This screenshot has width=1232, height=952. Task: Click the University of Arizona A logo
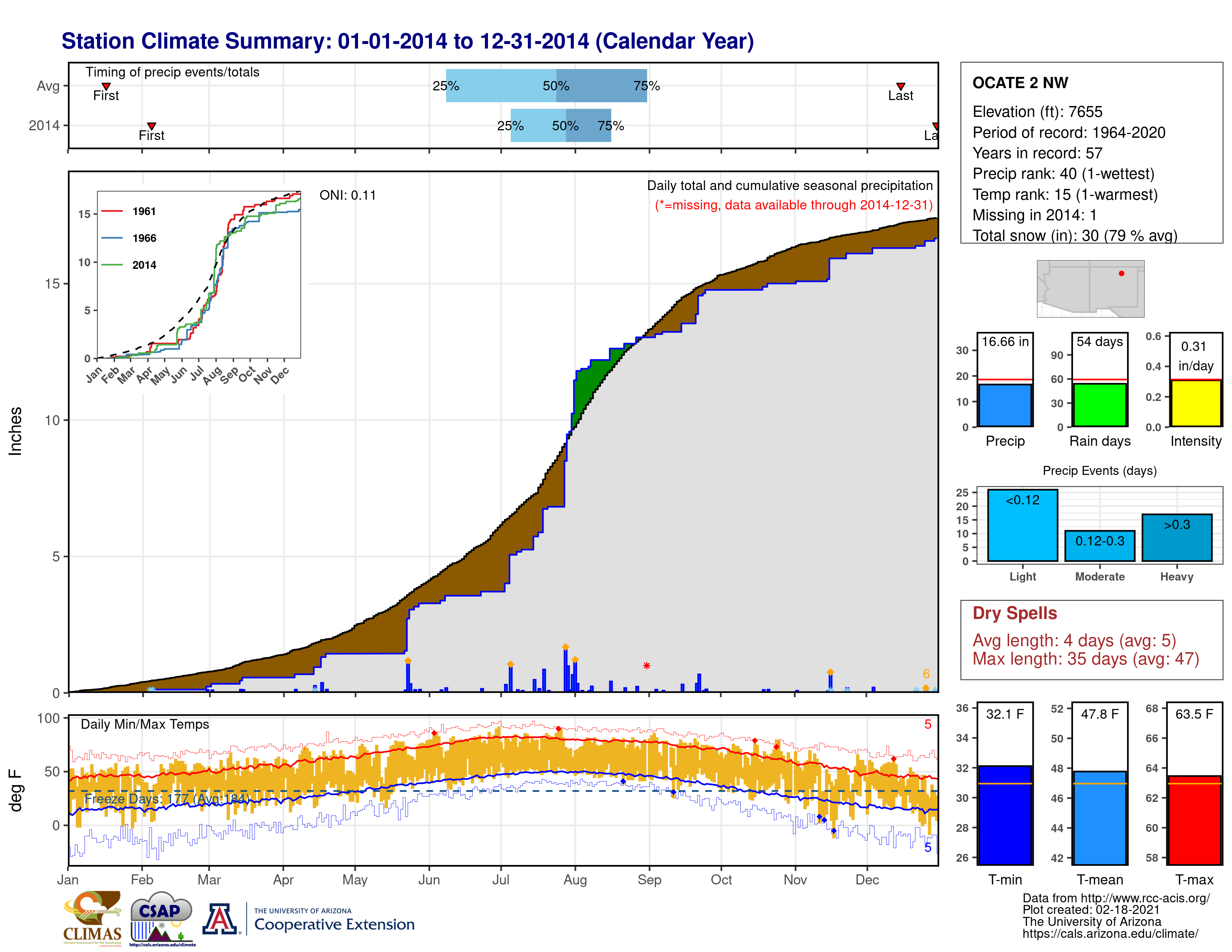(x=220, y=919)
